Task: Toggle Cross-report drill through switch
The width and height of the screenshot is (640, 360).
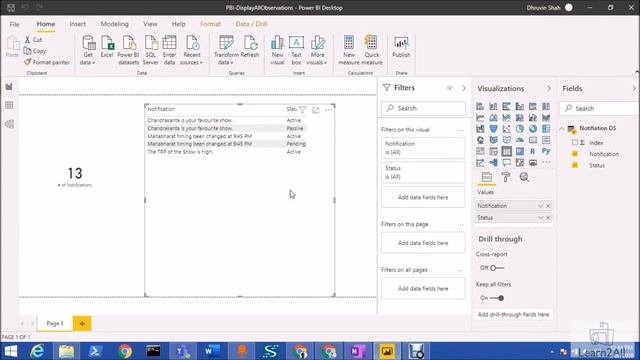Action: tap(497, 268)
